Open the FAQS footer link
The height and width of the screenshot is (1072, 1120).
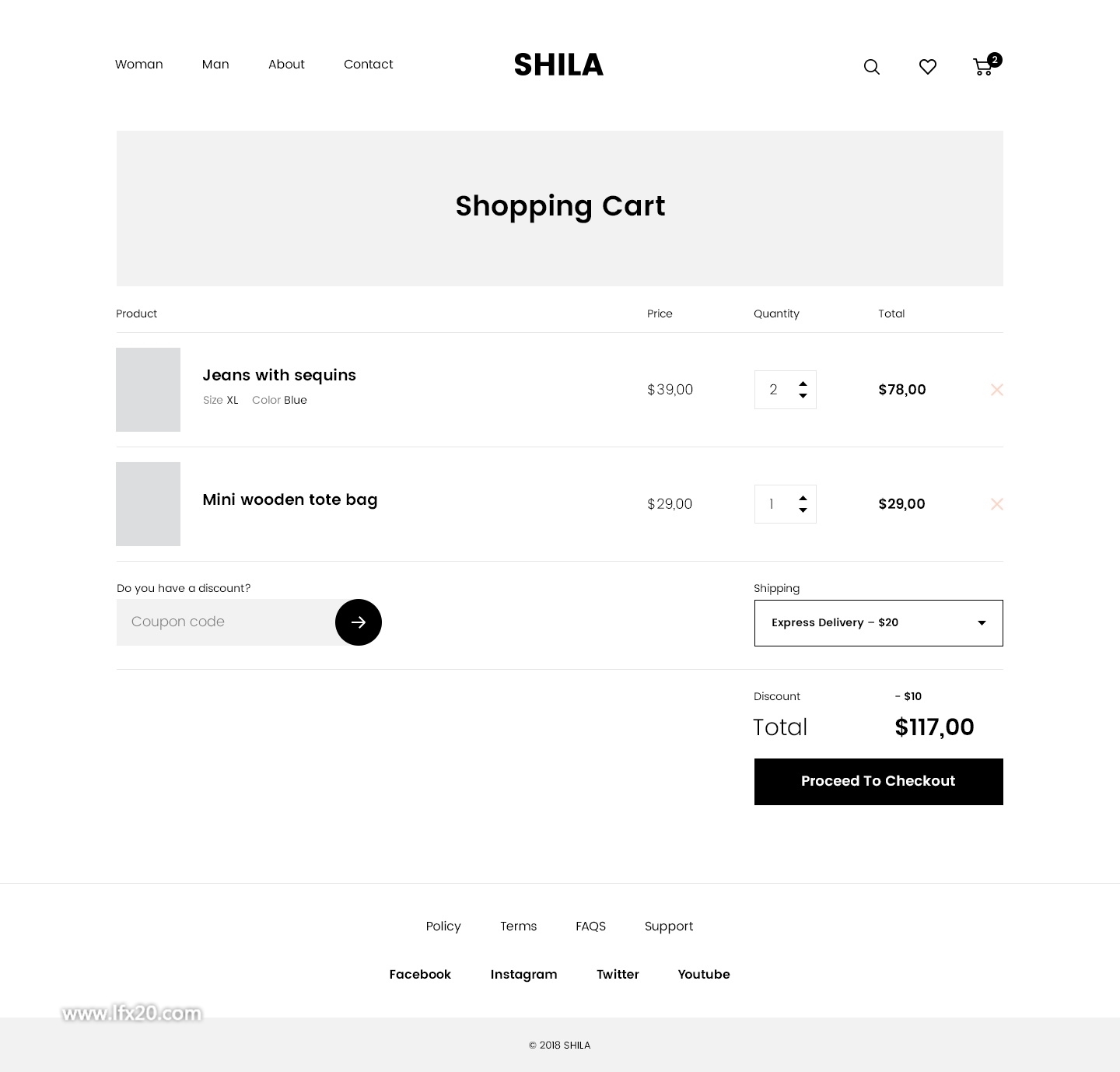point(590,927)
